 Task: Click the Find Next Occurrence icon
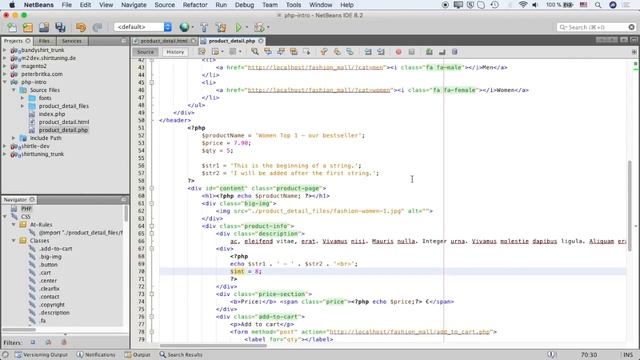click(281, 52)
